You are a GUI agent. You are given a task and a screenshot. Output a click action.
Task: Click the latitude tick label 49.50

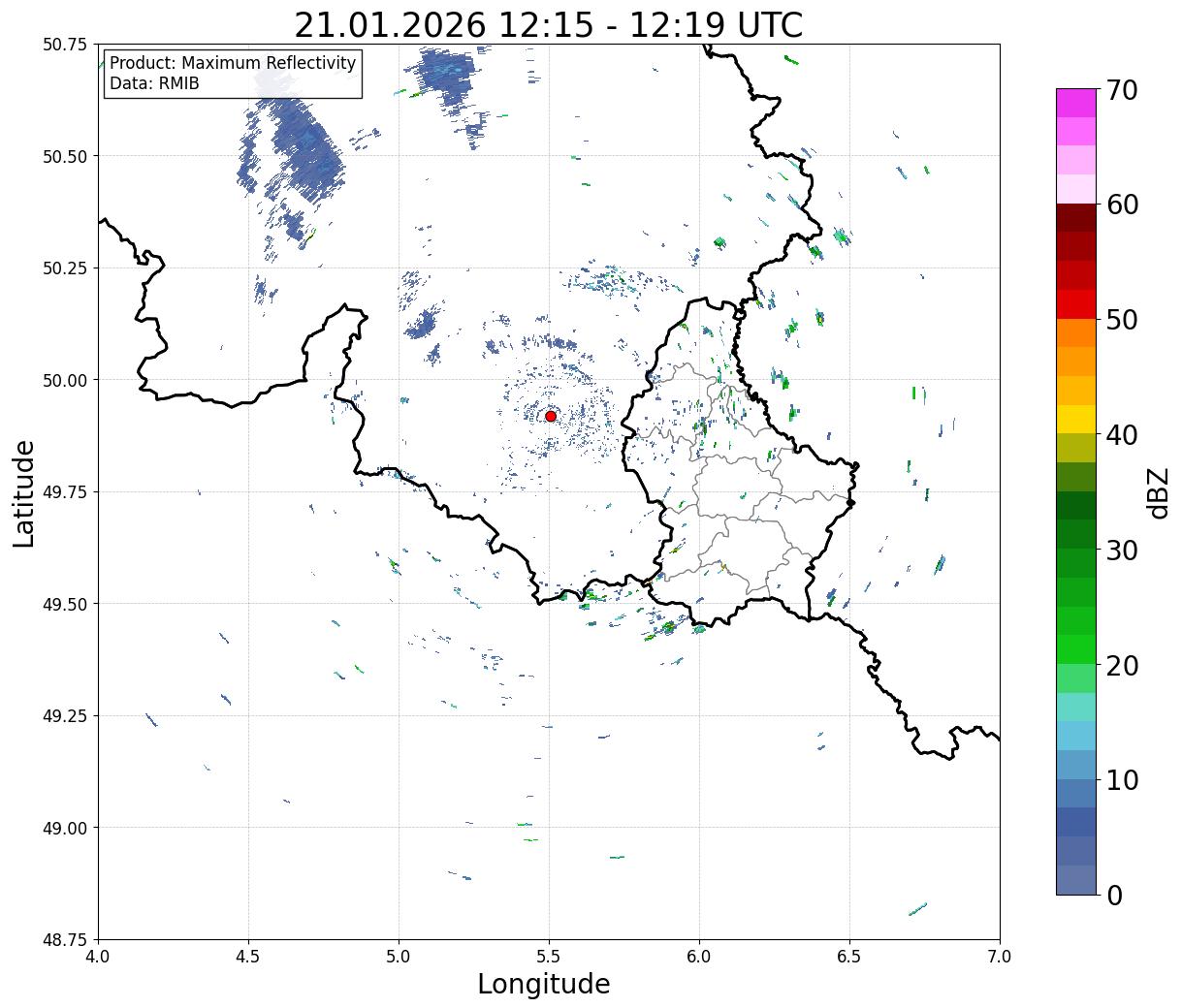tap(64, 604)
